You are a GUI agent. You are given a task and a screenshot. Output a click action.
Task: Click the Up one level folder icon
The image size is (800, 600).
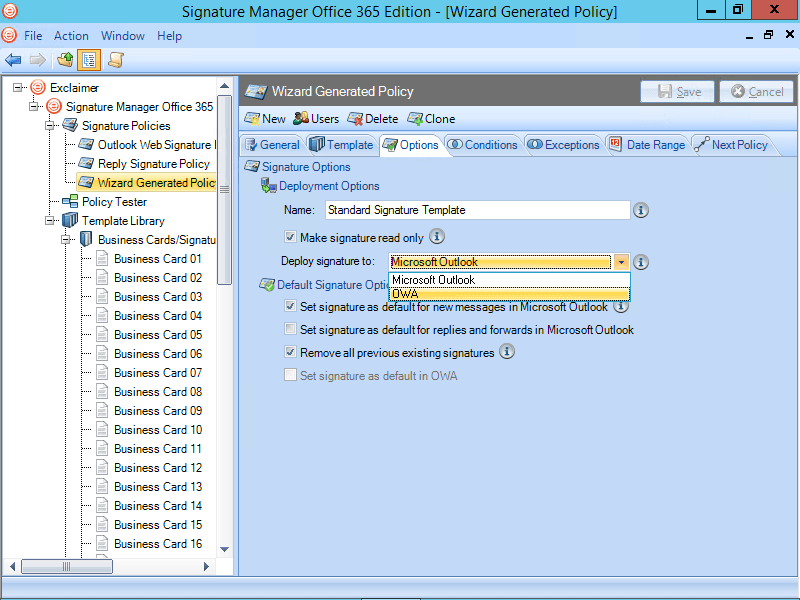click(65, 60)
